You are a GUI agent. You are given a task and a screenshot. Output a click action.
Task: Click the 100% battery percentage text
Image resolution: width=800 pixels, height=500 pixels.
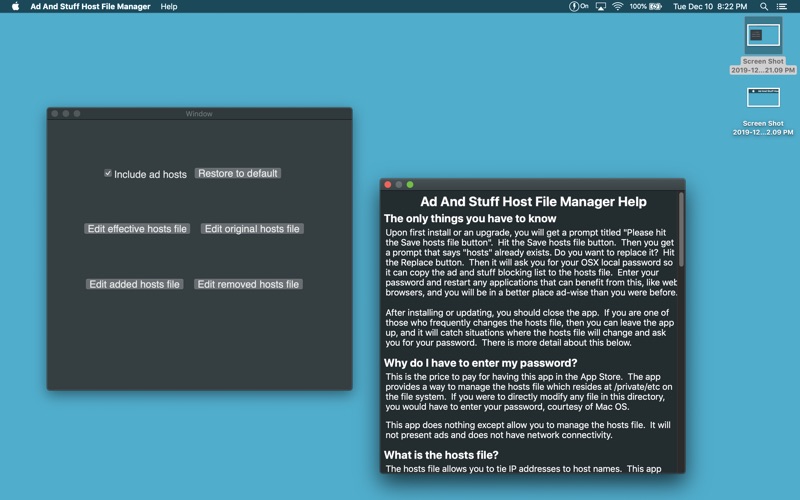638,7
